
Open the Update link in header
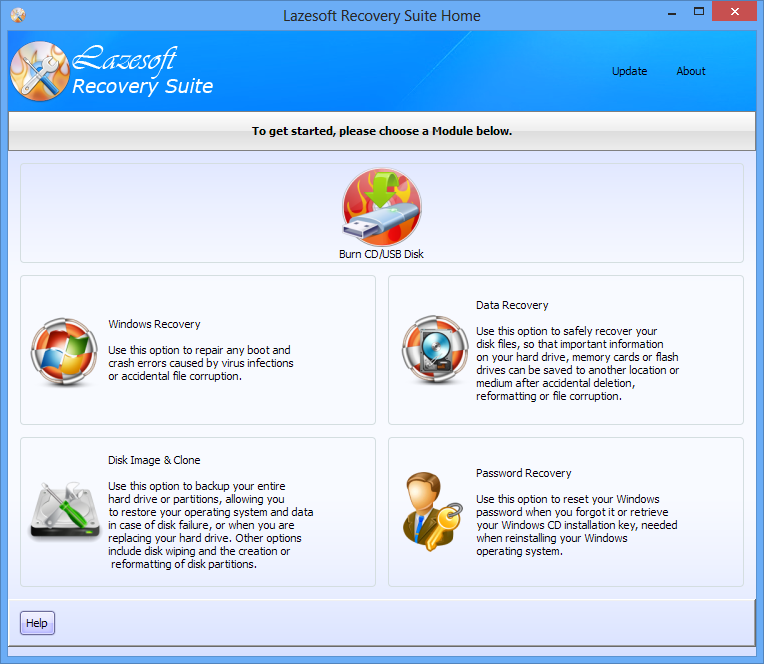[629, 71]
